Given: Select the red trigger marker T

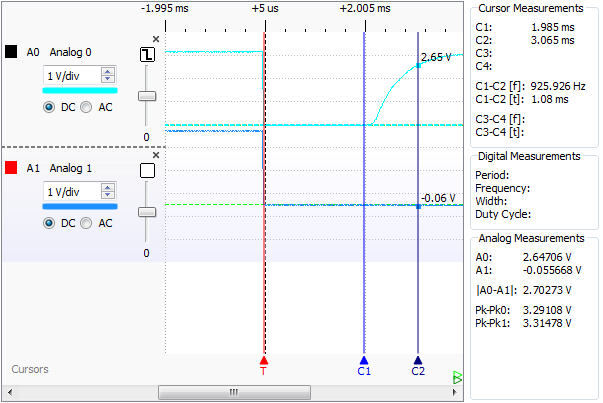Looking at the screenshot, I should [263, 365].
